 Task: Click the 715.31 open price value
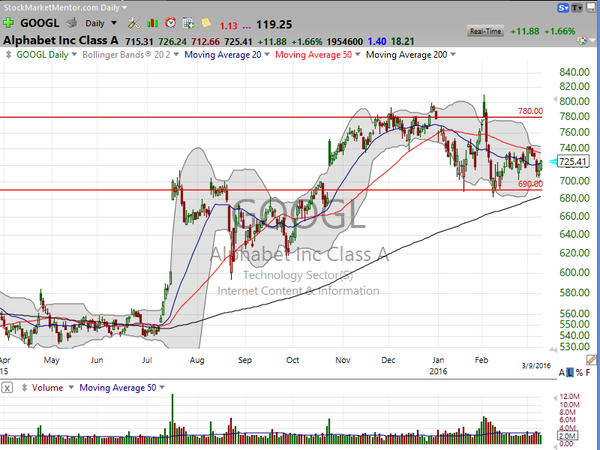click(139, 41)
